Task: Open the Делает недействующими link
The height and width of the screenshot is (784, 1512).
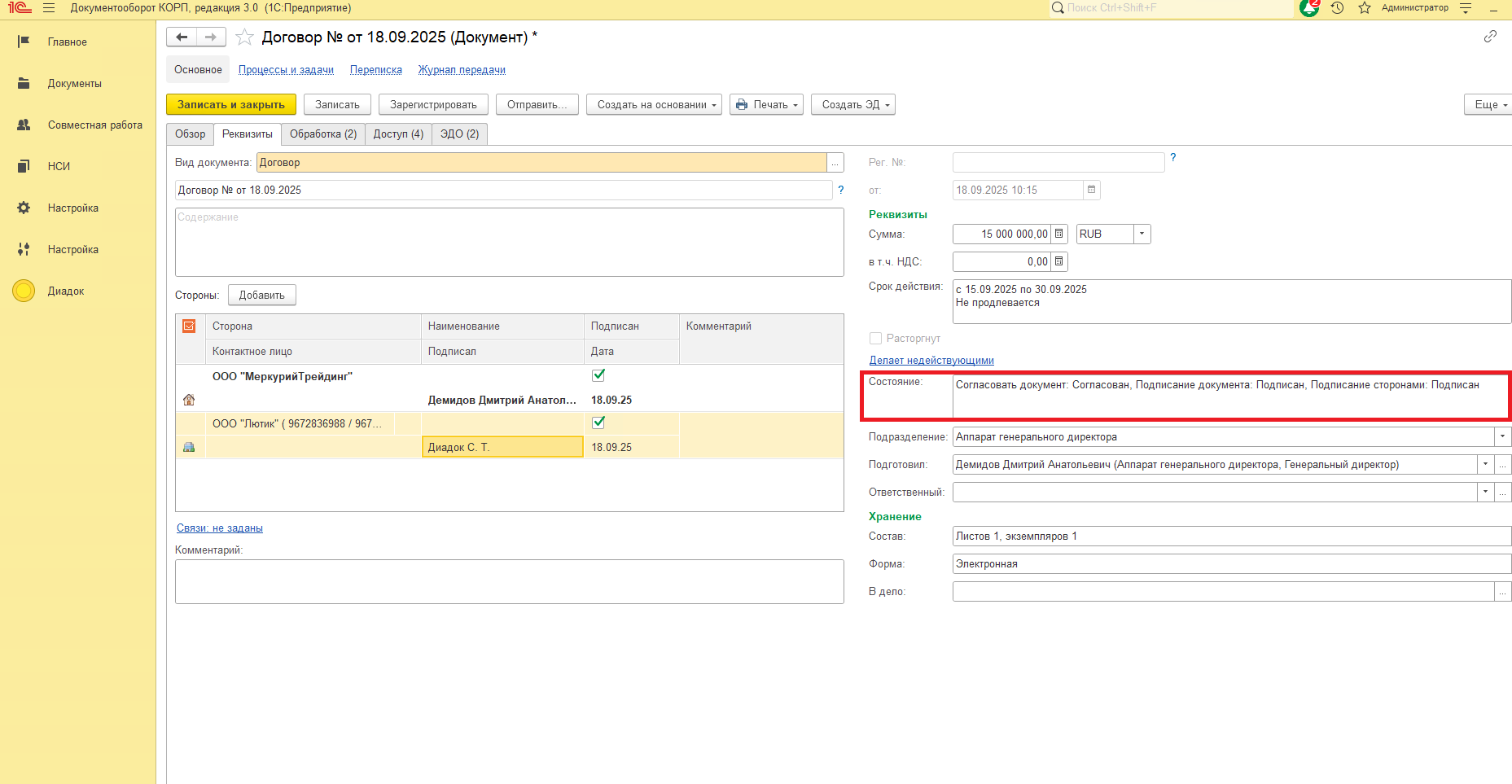Action: click(931, 361)
